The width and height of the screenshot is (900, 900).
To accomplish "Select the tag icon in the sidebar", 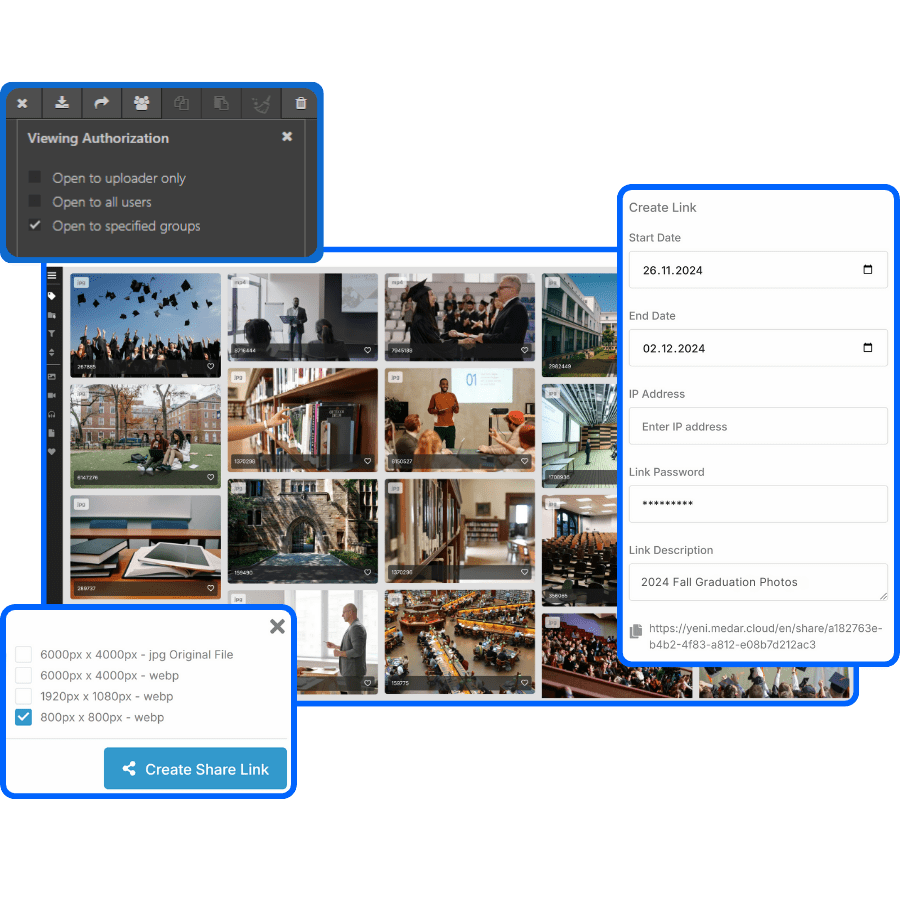I will pos(52,296).
